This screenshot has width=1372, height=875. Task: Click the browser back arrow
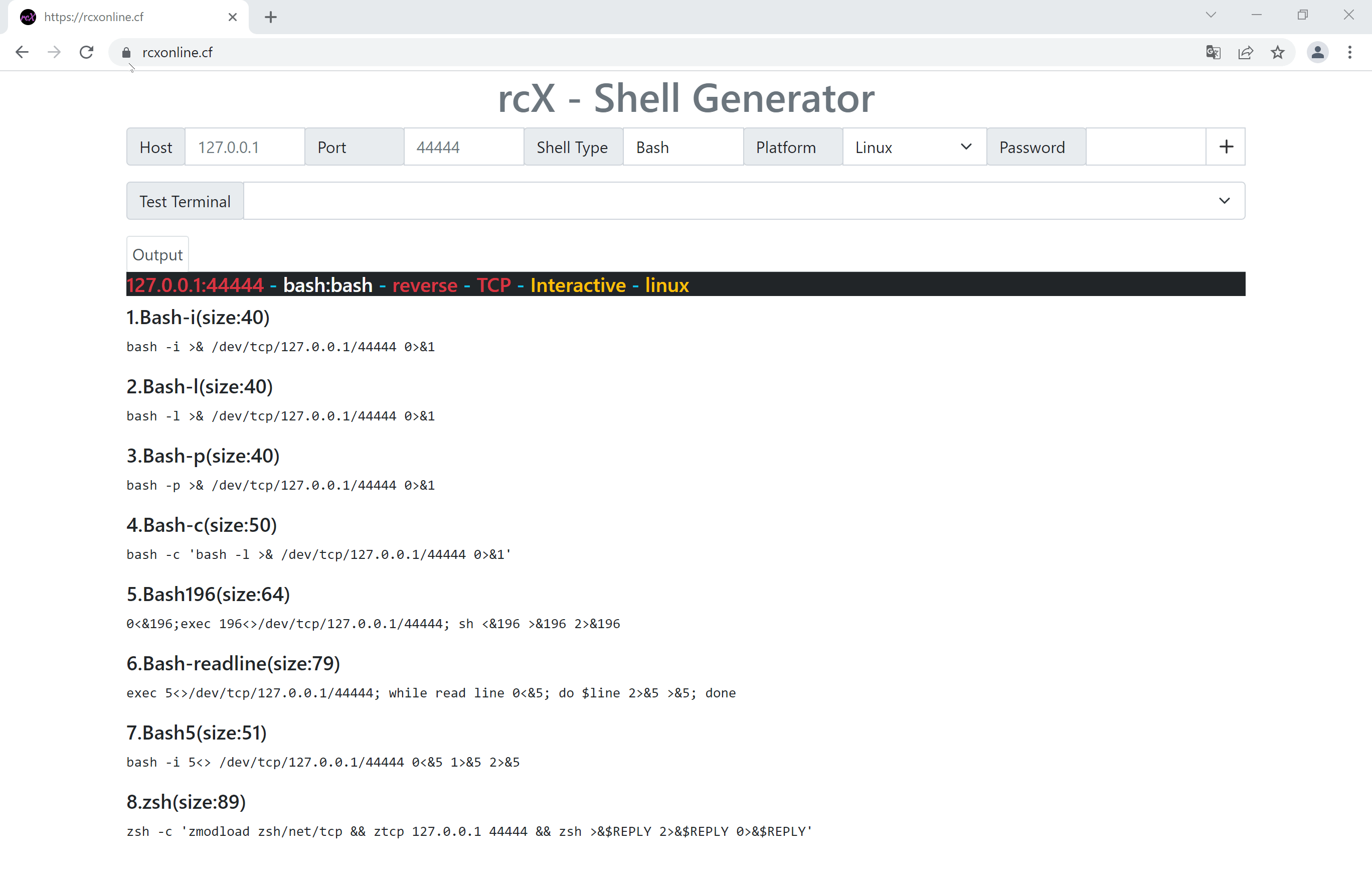tap(22, 53)
